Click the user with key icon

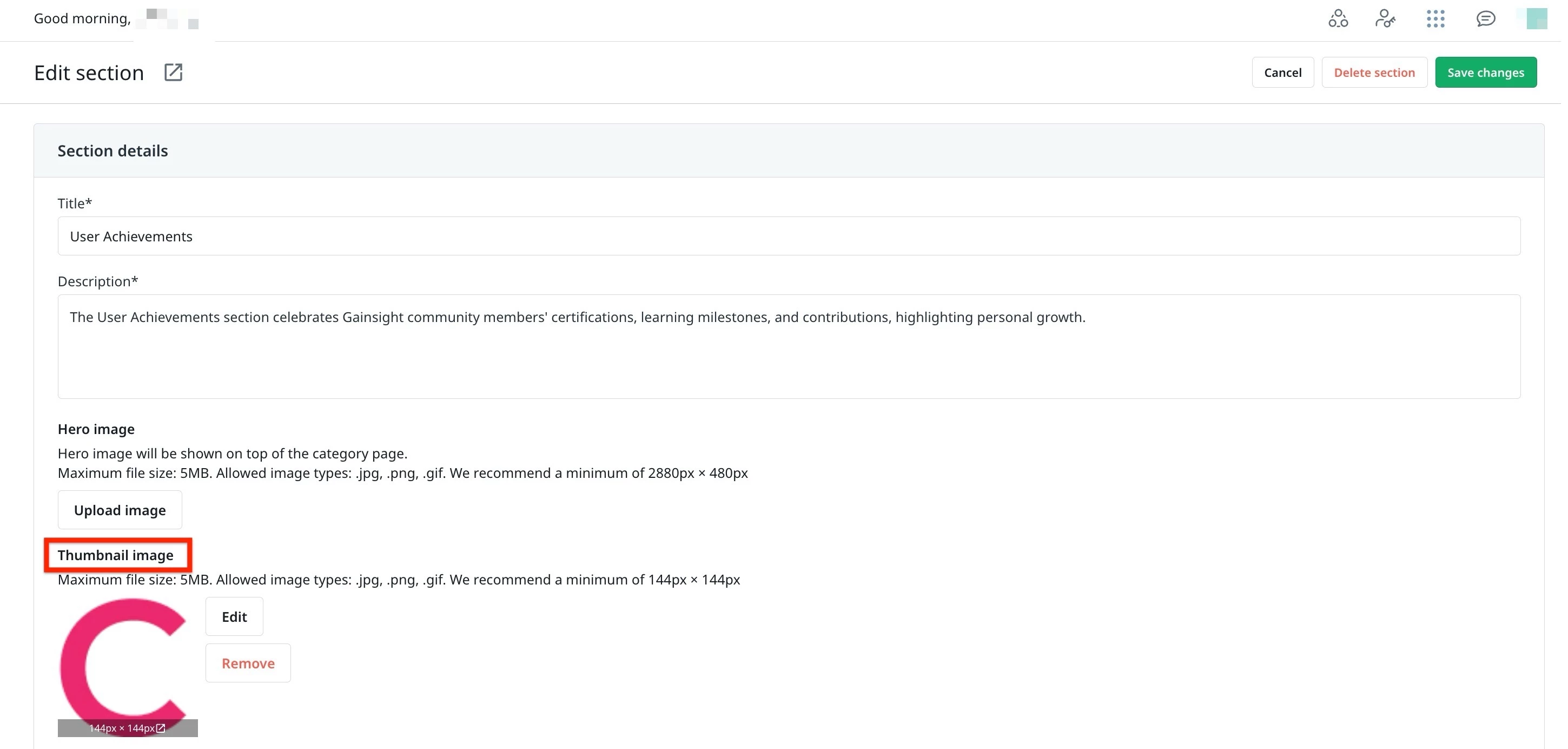(1385, 19)
